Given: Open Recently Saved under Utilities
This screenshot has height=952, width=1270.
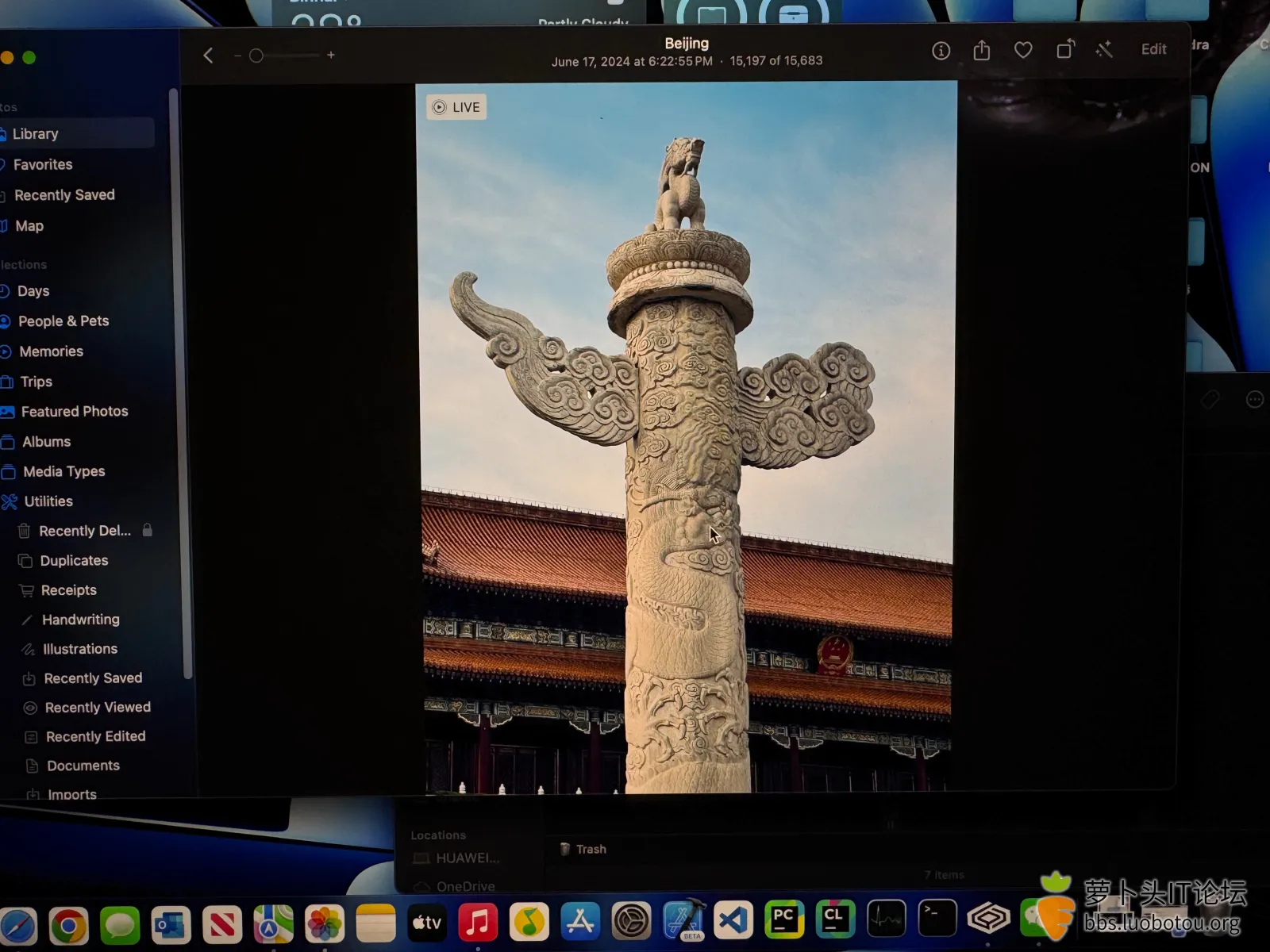Looking at the screenshot, I should pos(93,678).
